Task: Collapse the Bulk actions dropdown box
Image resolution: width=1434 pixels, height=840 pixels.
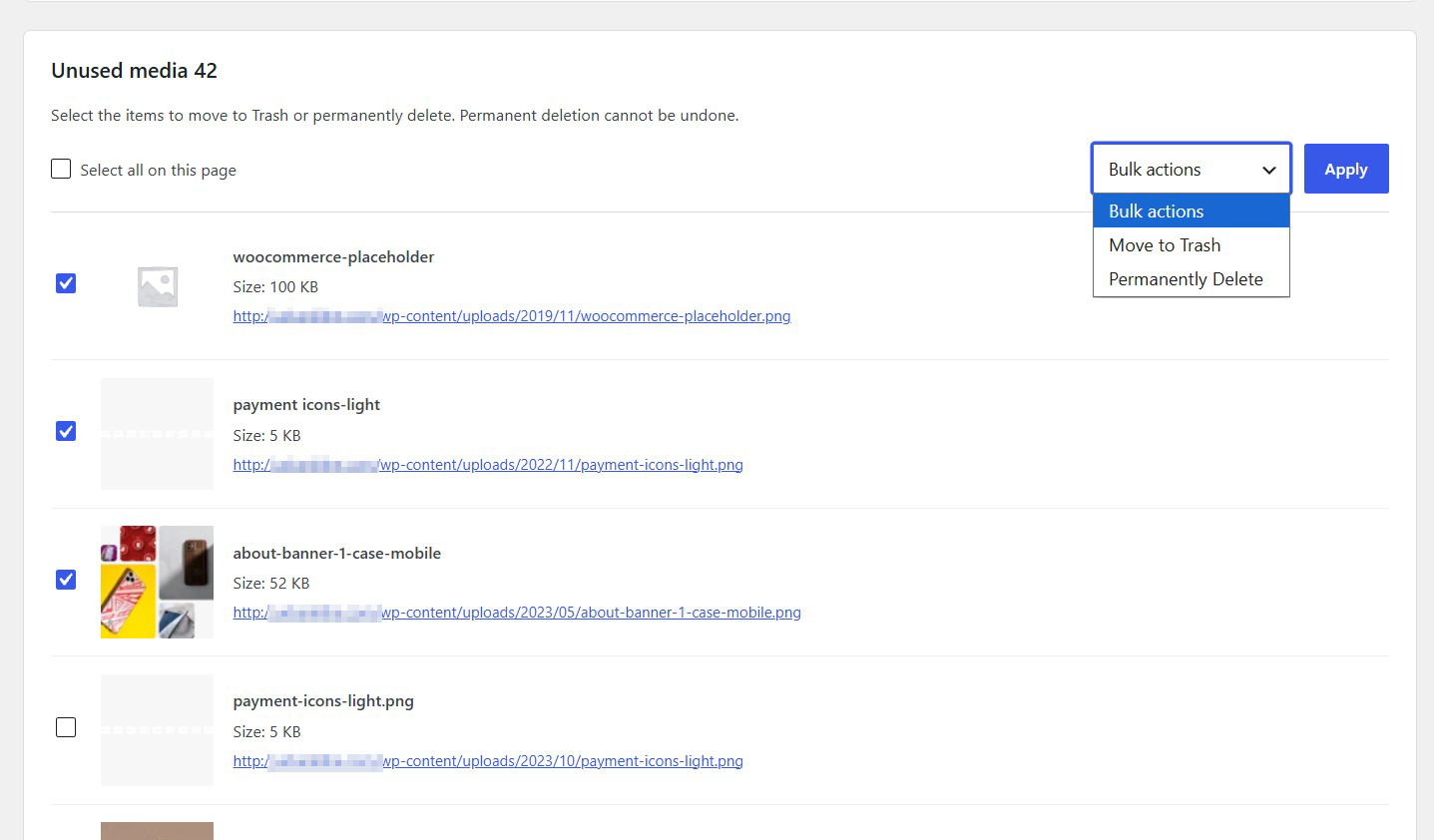Action: point(1192,169)
